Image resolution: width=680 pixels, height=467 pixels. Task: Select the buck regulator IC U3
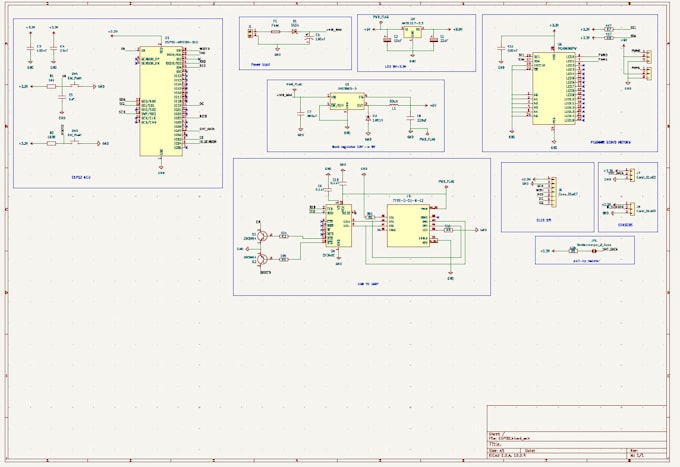347,101
